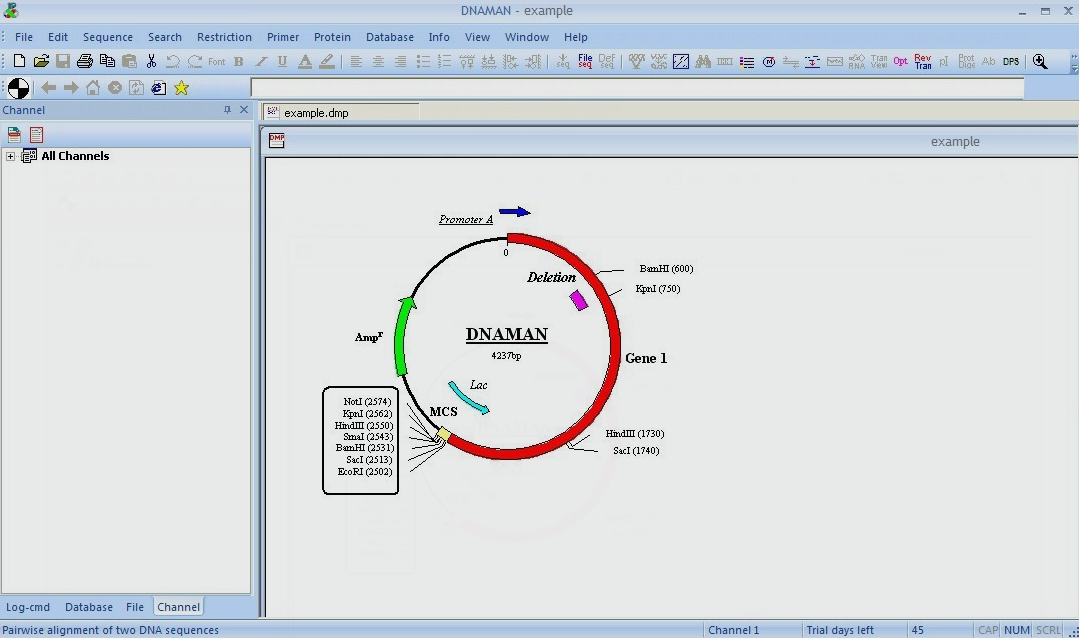Click the Refresh page icon
Screen dimensions: 1079x638
coord(137,87)
